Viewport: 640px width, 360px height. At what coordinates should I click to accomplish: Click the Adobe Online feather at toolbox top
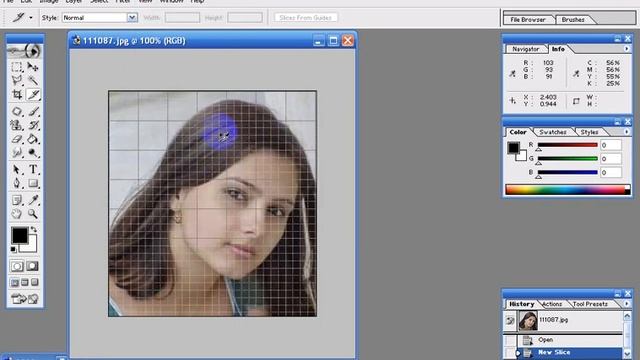(24, 51)
